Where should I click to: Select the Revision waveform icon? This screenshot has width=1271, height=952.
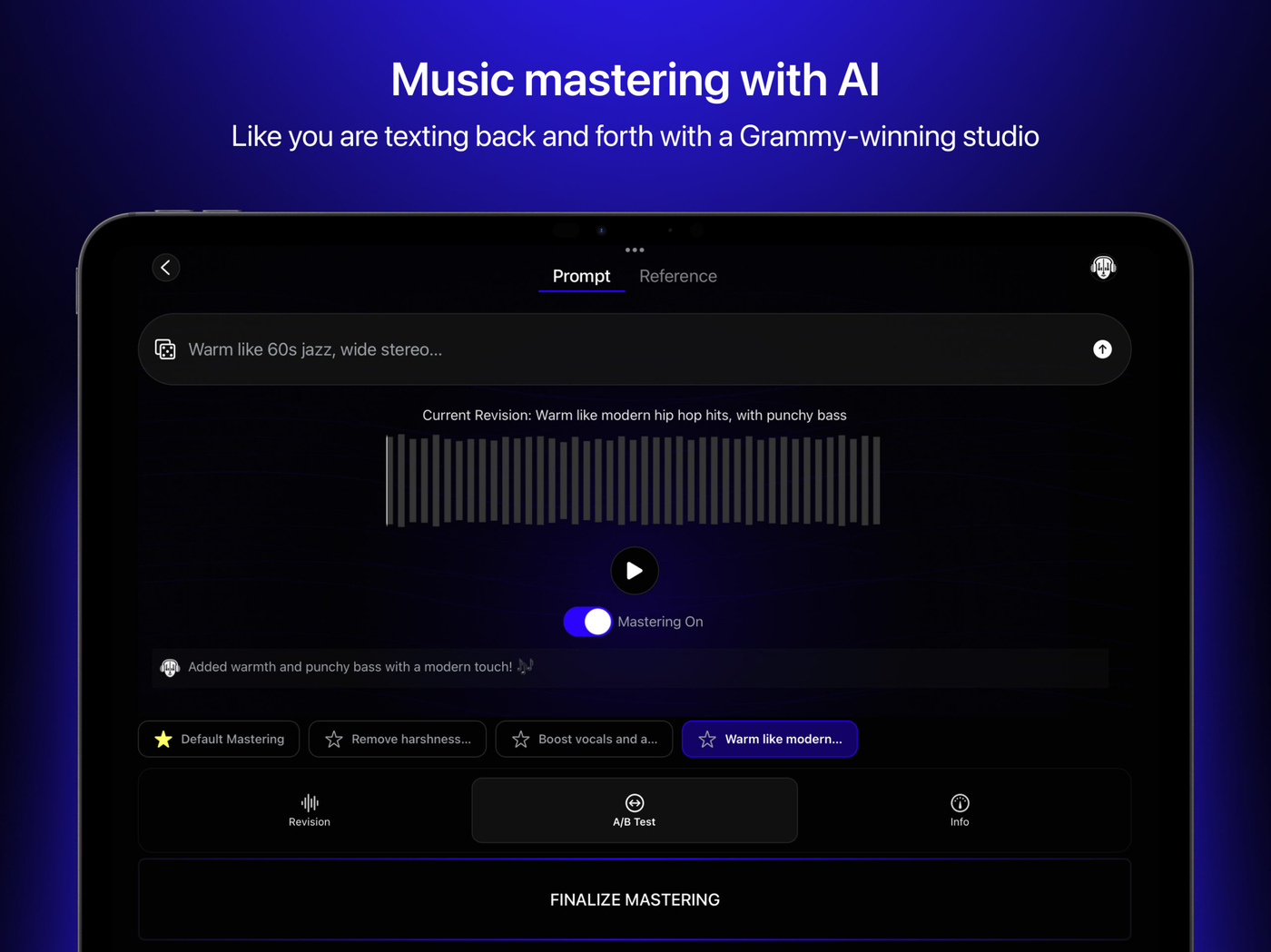[309, 810]
